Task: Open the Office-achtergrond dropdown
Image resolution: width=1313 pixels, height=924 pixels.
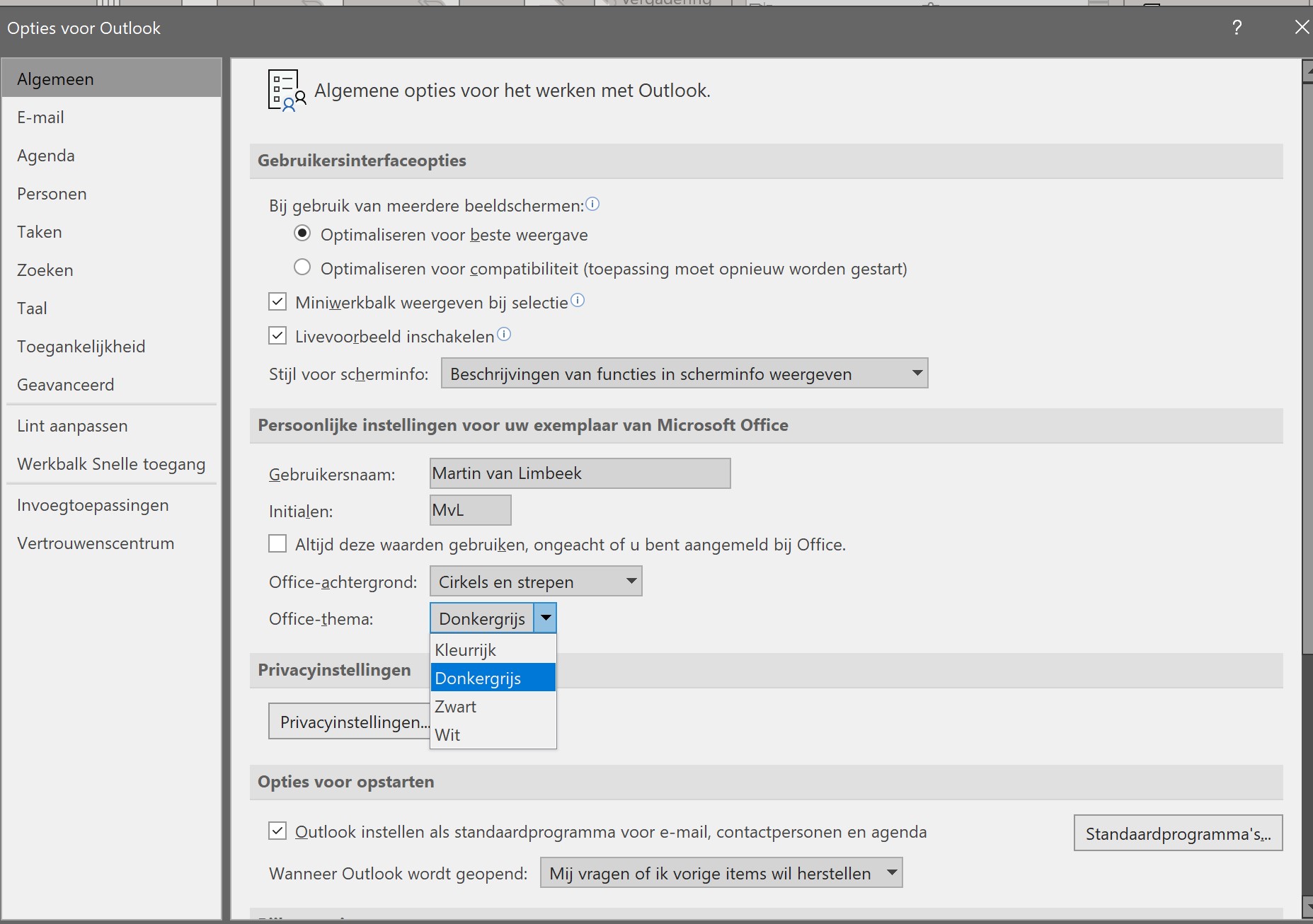Action: (536, 582)
